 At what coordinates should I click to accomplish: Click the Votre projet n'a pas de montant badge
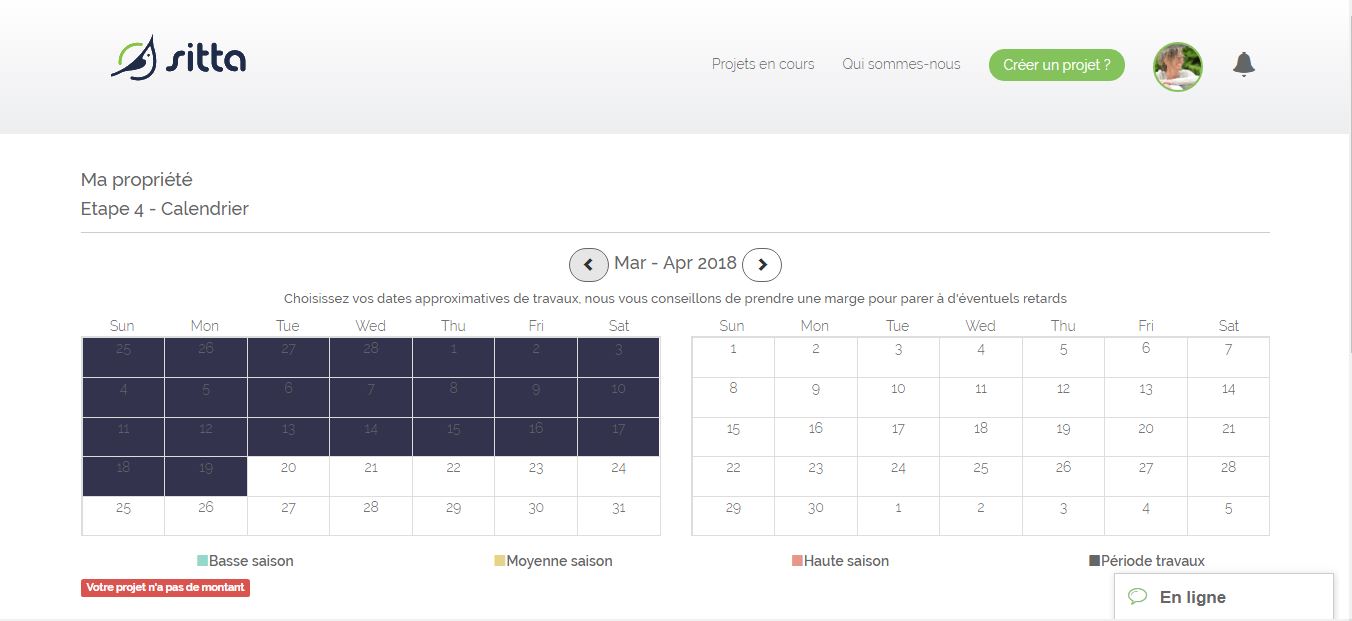click(x=166, y=588)
